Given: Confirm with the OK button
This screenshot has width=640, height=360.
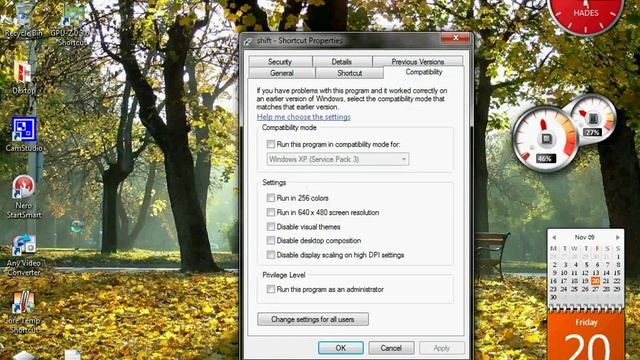Looking at the screenshot, I should click(x=341, y=348).
